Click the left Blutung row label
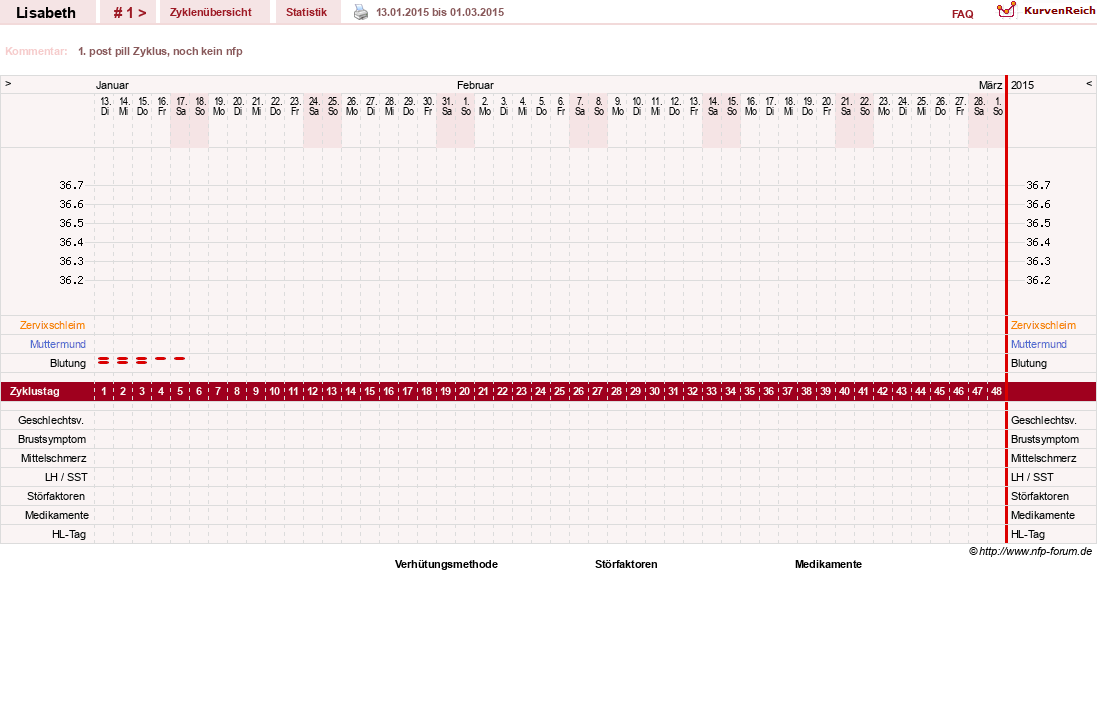 [x=68, y=363]
